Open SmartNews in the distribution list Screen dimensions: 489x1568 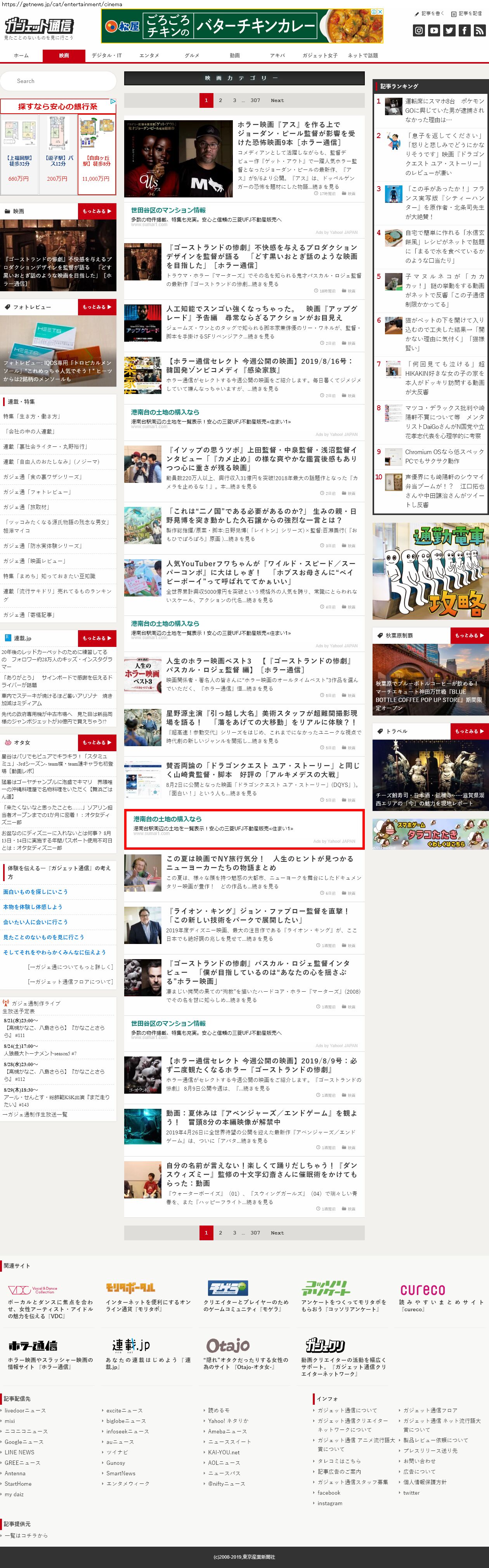click(x=121, y=1473)
